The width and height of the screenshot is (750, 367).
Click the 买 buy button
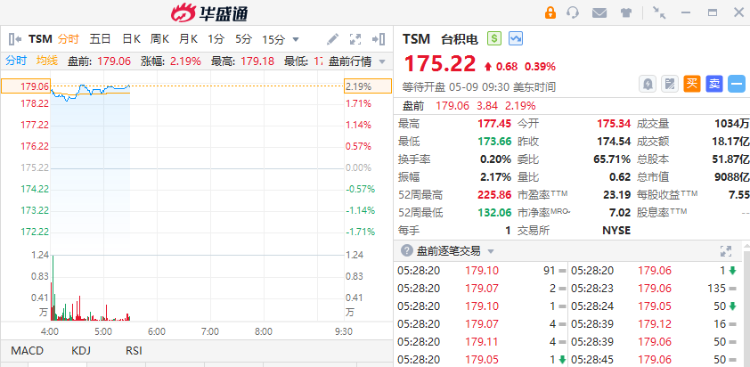pyautogui.click(x=692, y=84)
